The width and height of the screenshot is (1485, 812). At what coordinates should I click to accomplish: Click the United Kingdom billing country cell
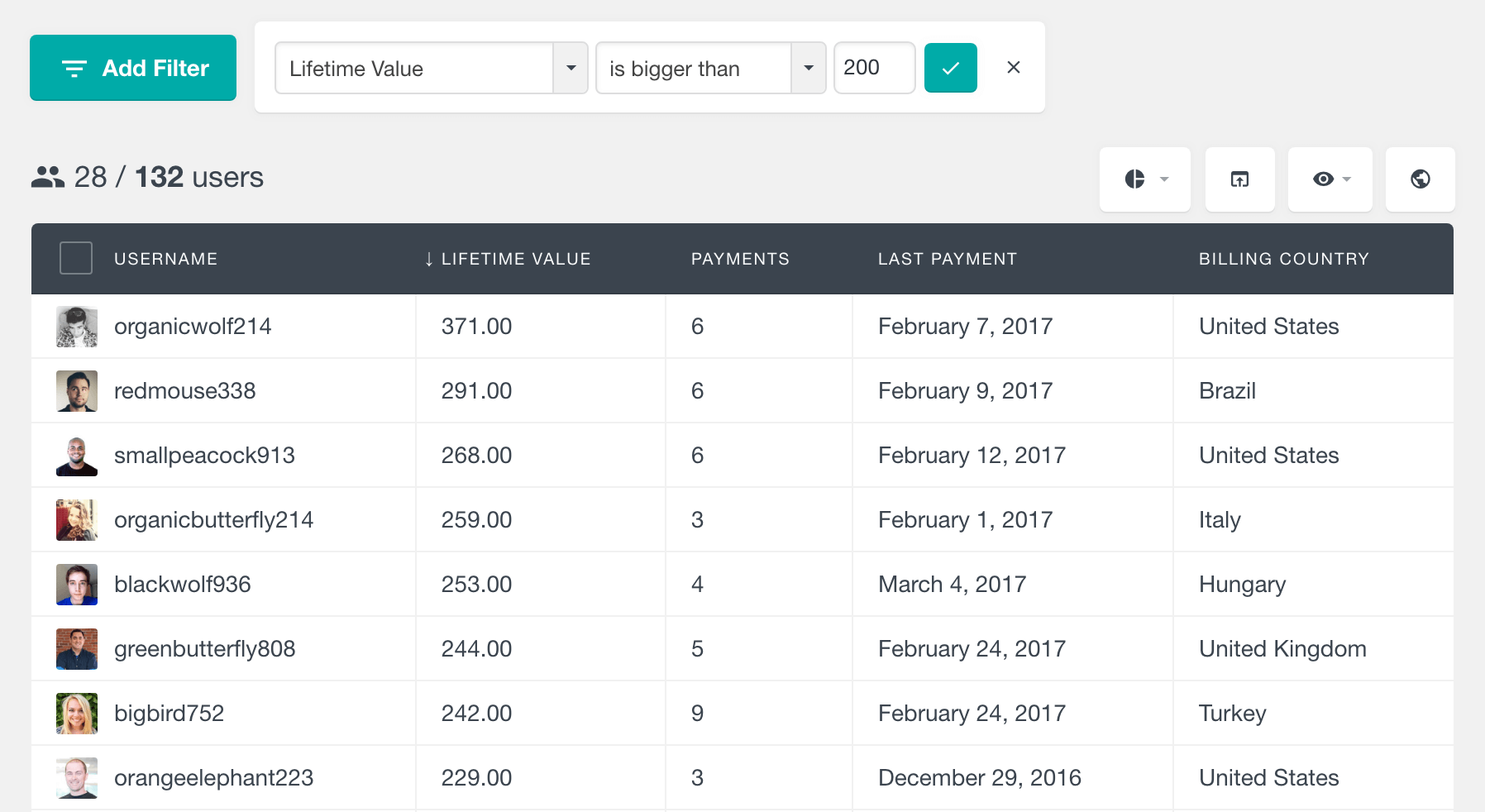(1283, 649)
